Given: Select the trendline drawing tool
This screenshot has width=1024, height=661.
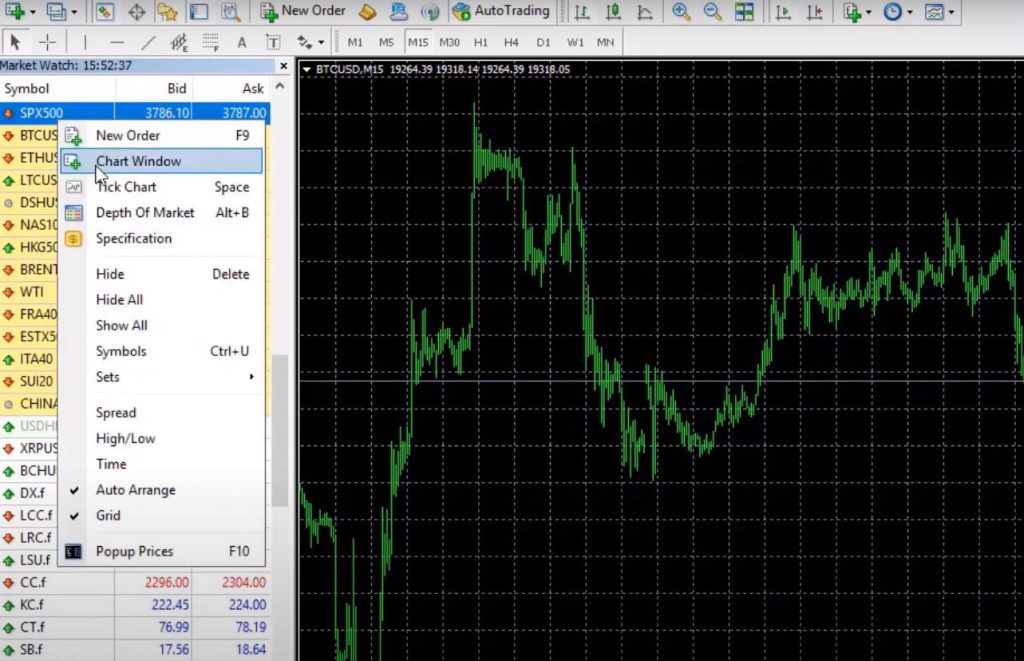Looking at the screenshot, I should pos(148,42).
